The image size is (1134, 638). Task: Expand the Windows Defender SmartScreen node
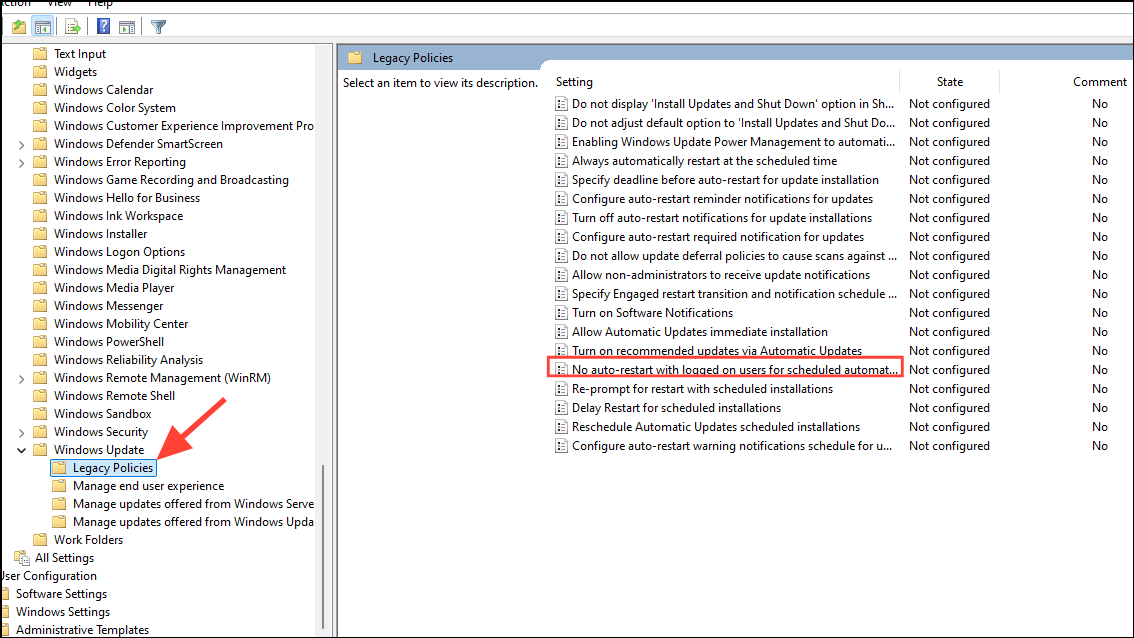pos(22,143)
